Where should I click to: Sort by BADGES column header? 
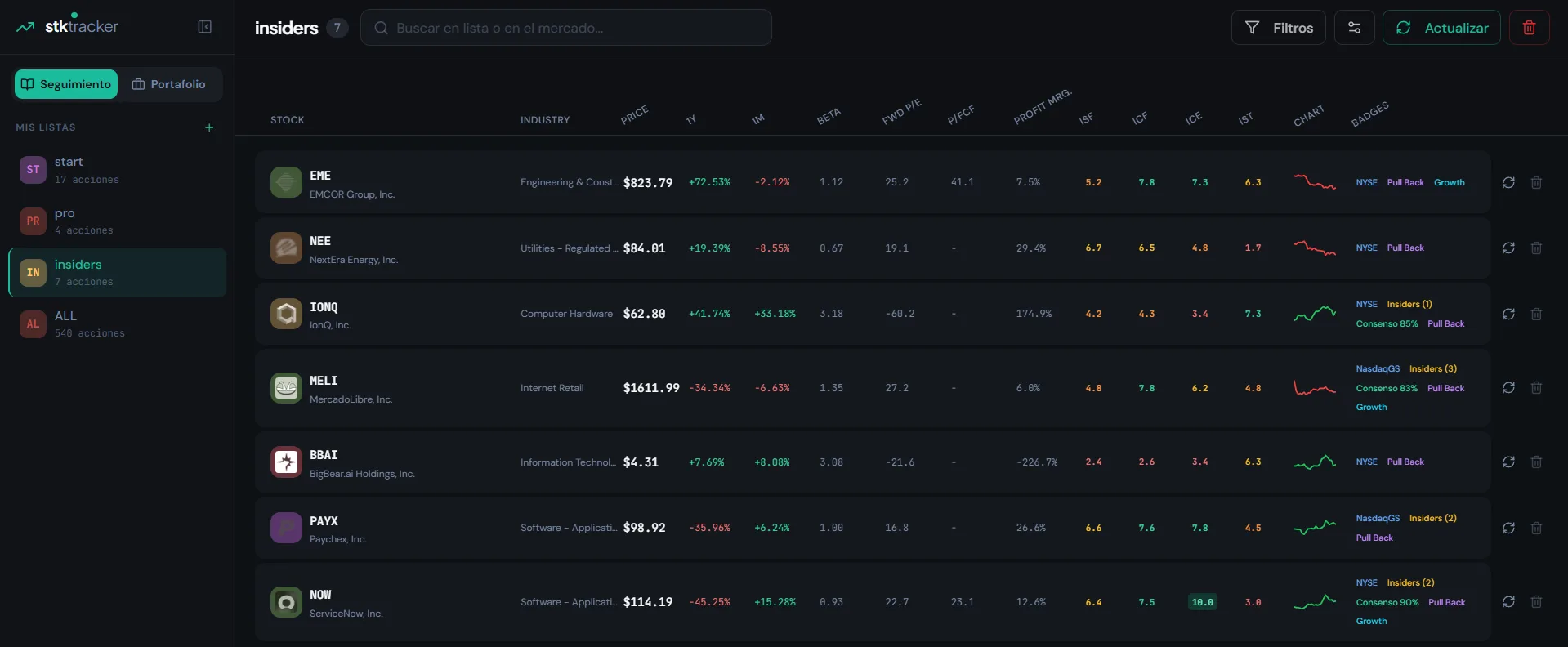(x=1370, y=114)
